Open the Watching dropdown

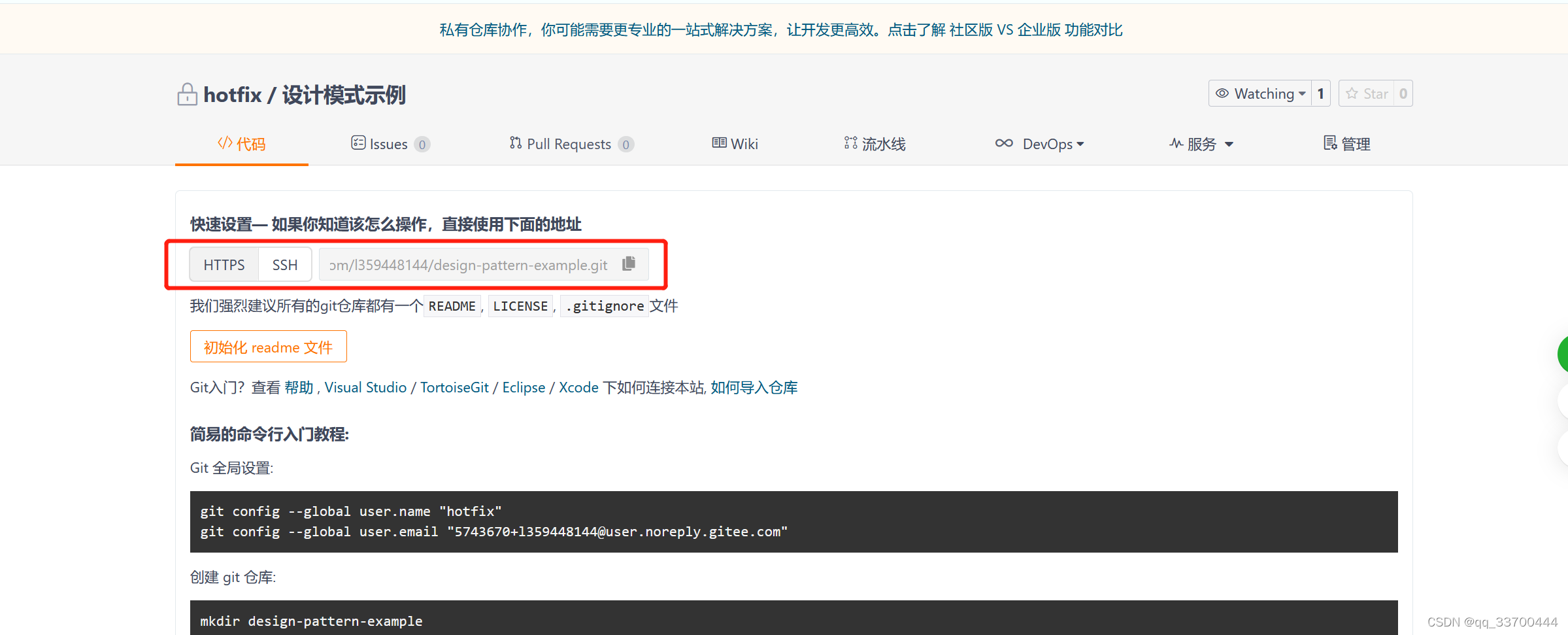(1260, 94)
